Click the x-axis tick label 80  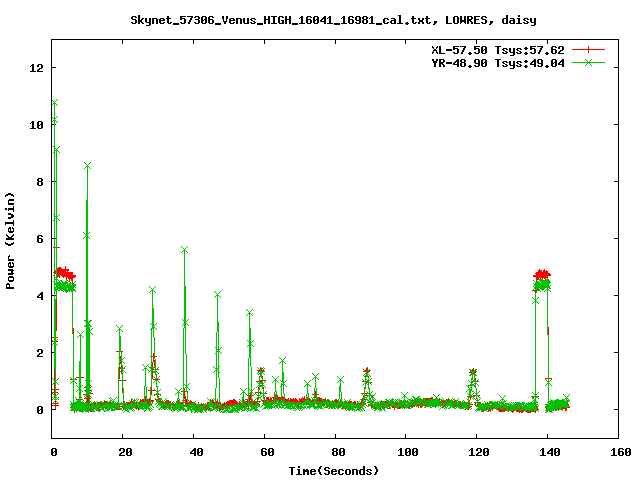(338, 452)
